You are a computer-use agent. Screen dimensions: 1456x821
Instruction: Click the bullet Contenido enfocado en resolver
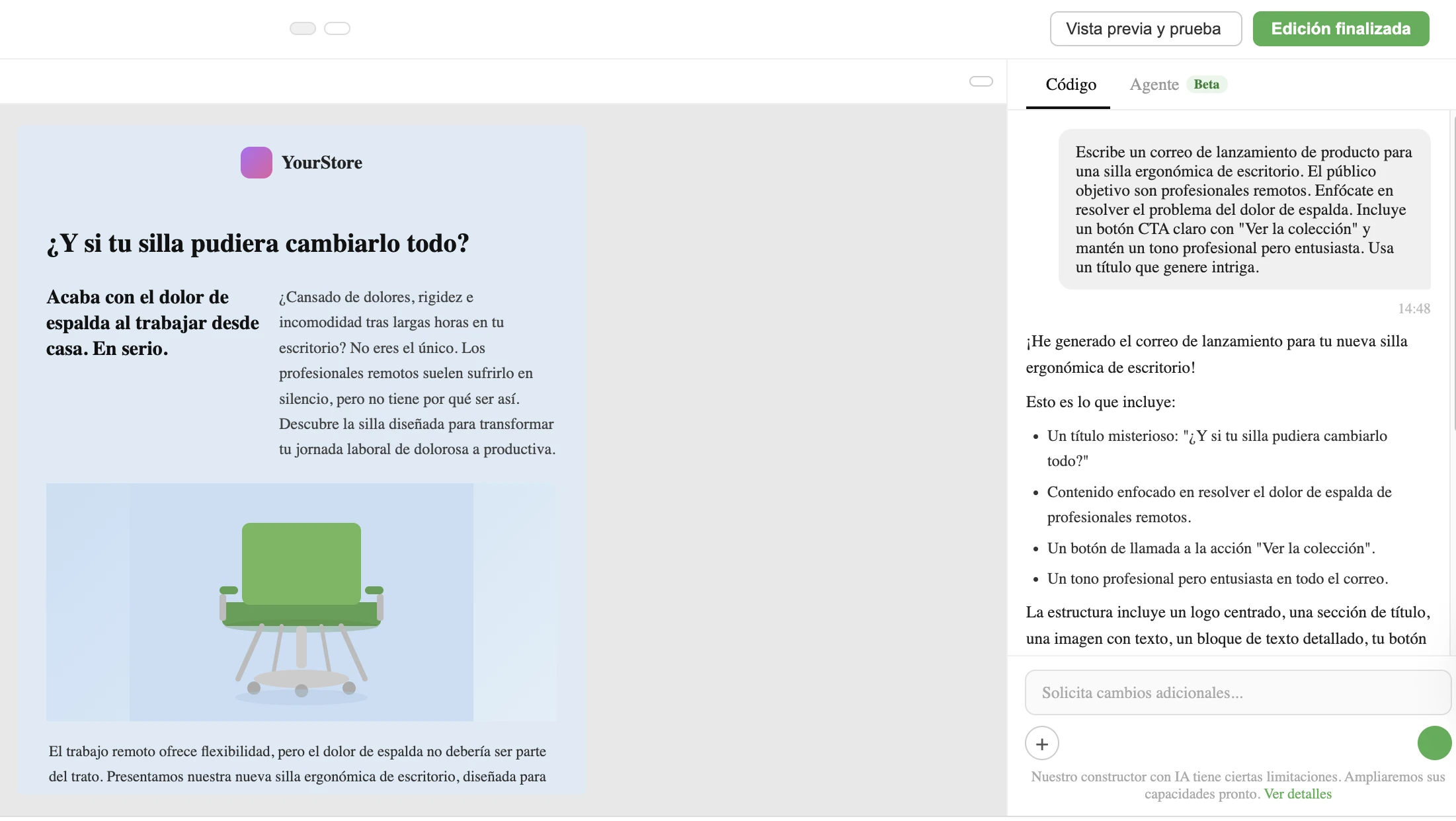click(1219, 504)
